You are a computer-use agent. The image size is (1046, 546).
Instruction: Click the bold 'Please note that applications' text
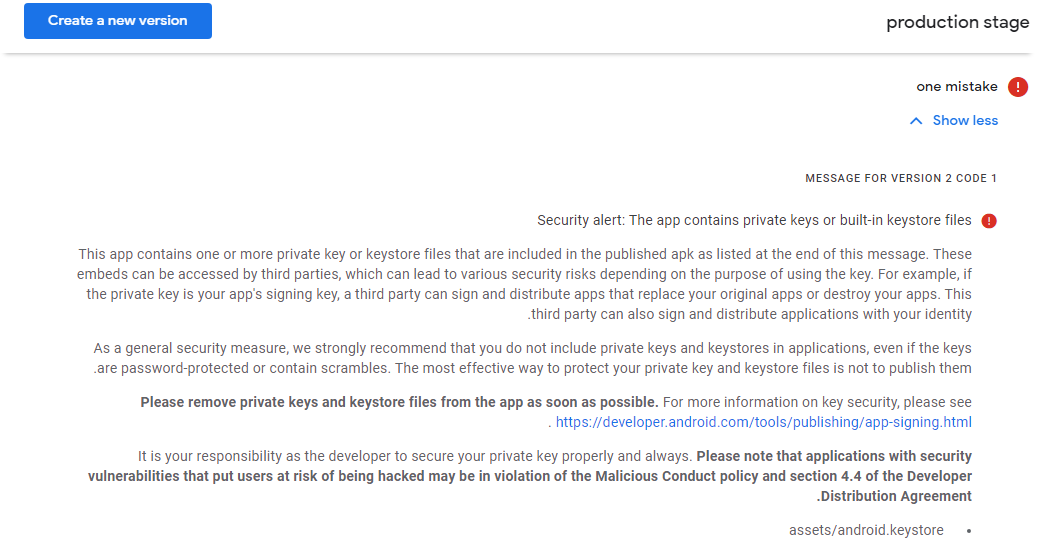(834, 456)
